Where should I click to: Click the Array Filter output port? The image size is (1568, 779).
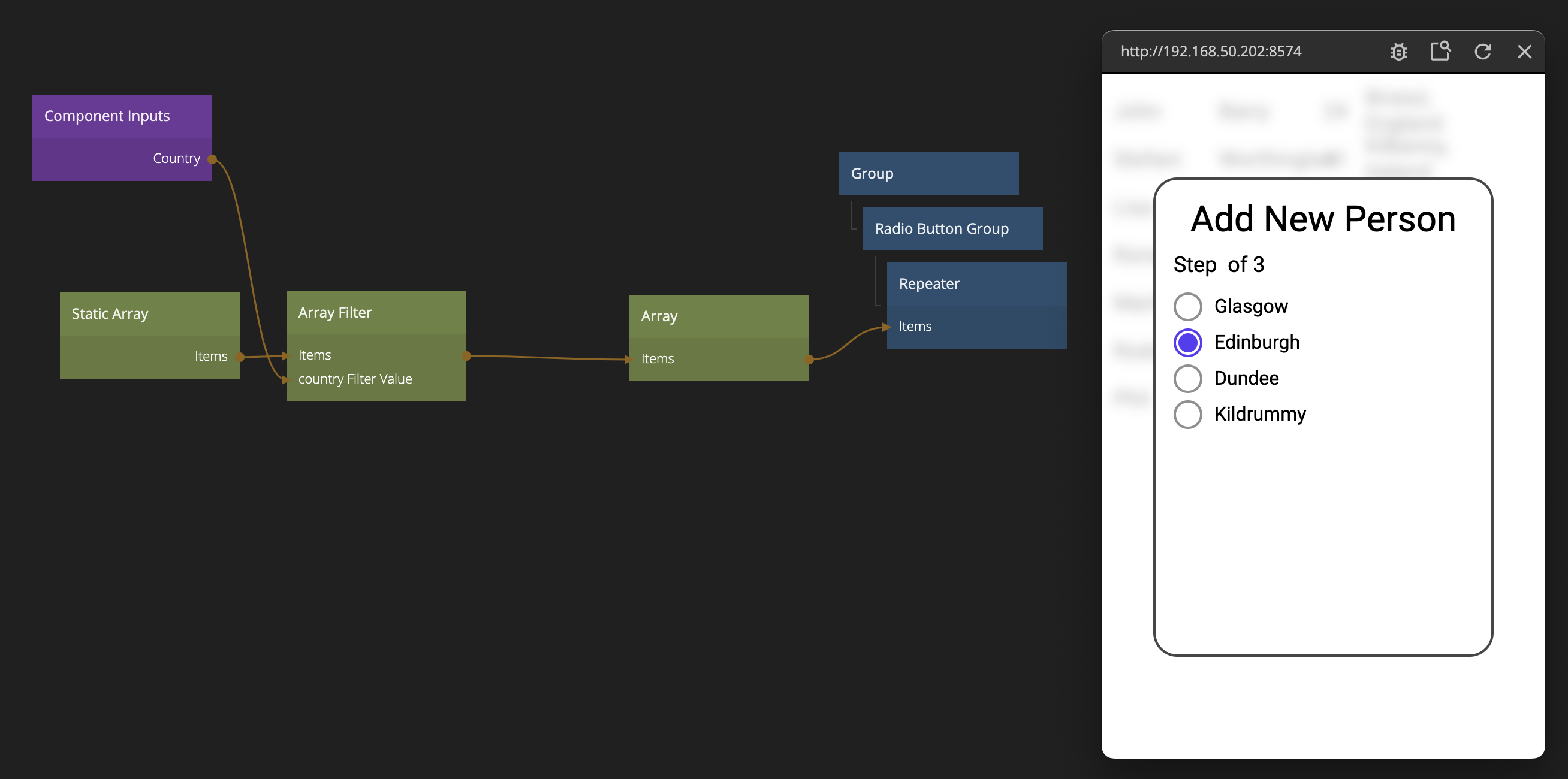pyautogui.click(x=466, y=356)
